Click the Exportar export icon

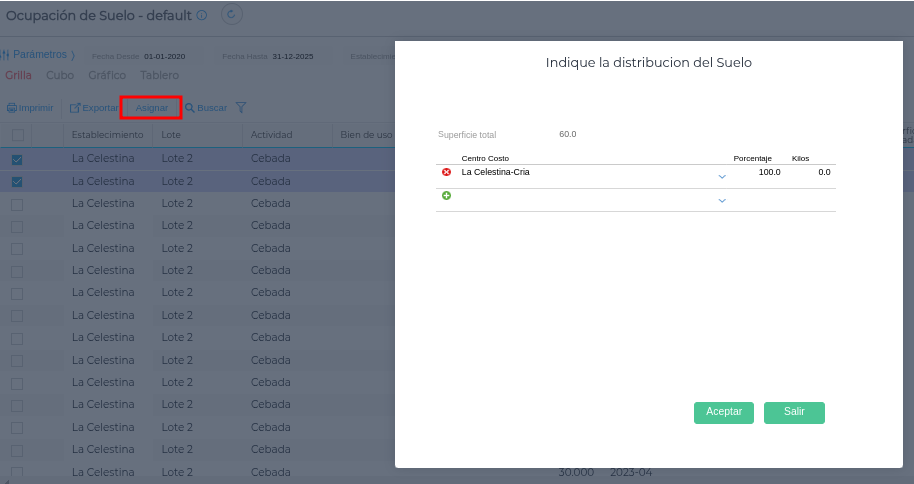[x=74, y=108]
